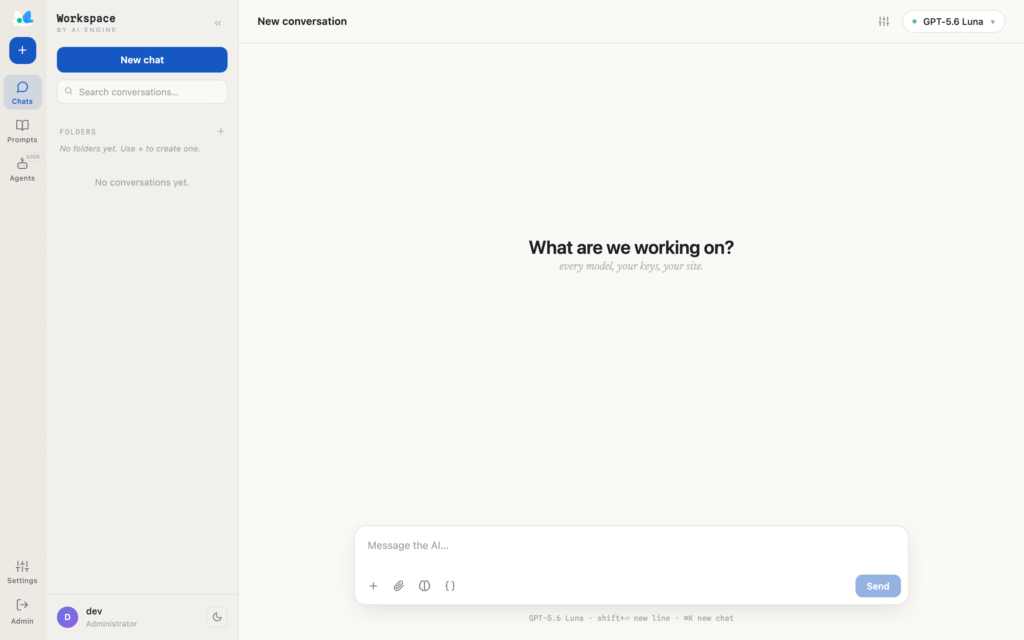The width and height of the screenshot is (1024, 640).
Task: Click the Send button
Action: point(877,586)
